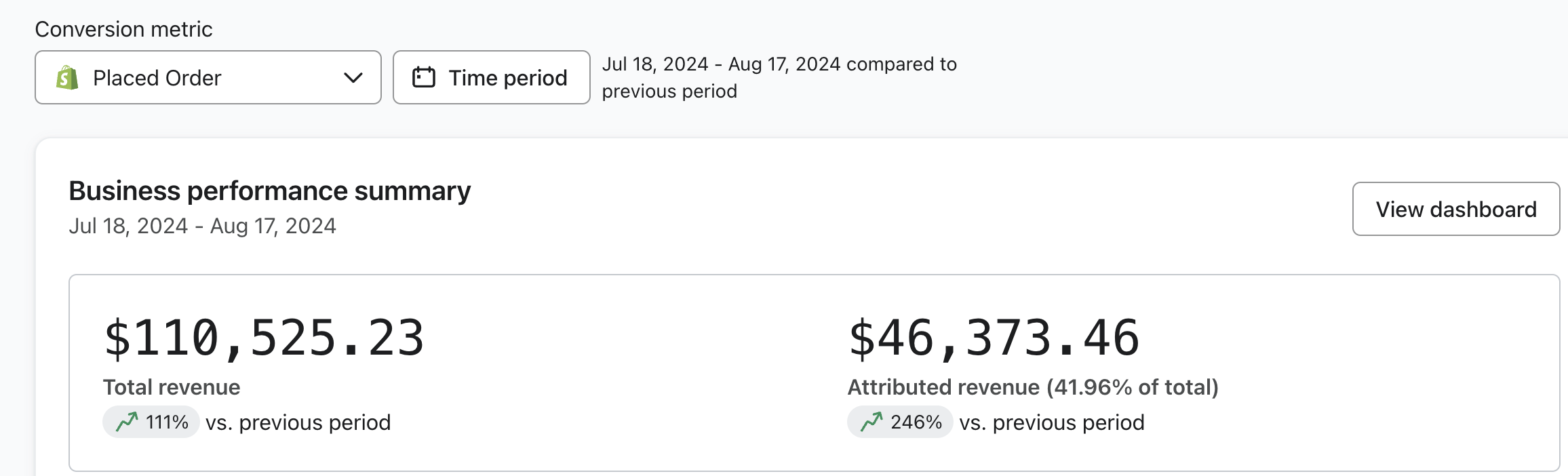This screenshot has width=1568, height=476.
Task: Select the Placed Order metric text
Action: pyautogui.click(x=157, y=78)
